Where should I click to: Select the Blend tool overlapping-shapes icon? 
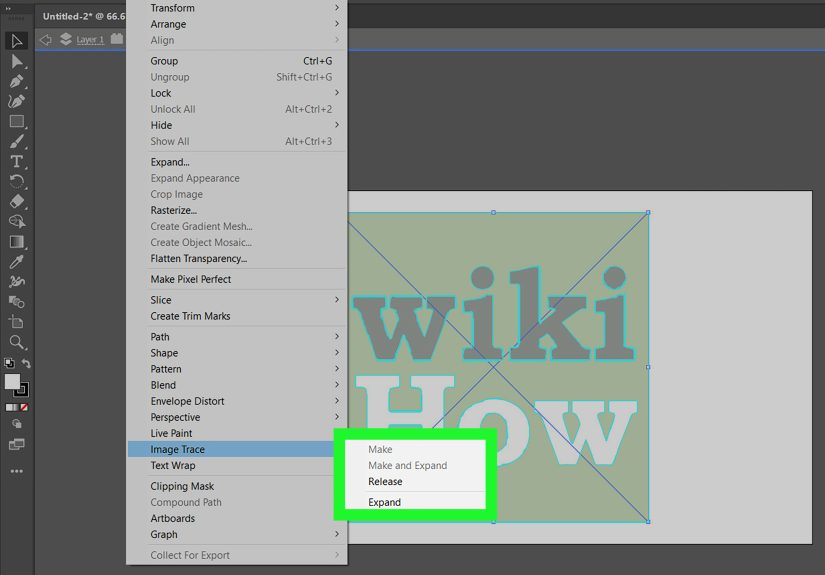(x=17, y=302)
